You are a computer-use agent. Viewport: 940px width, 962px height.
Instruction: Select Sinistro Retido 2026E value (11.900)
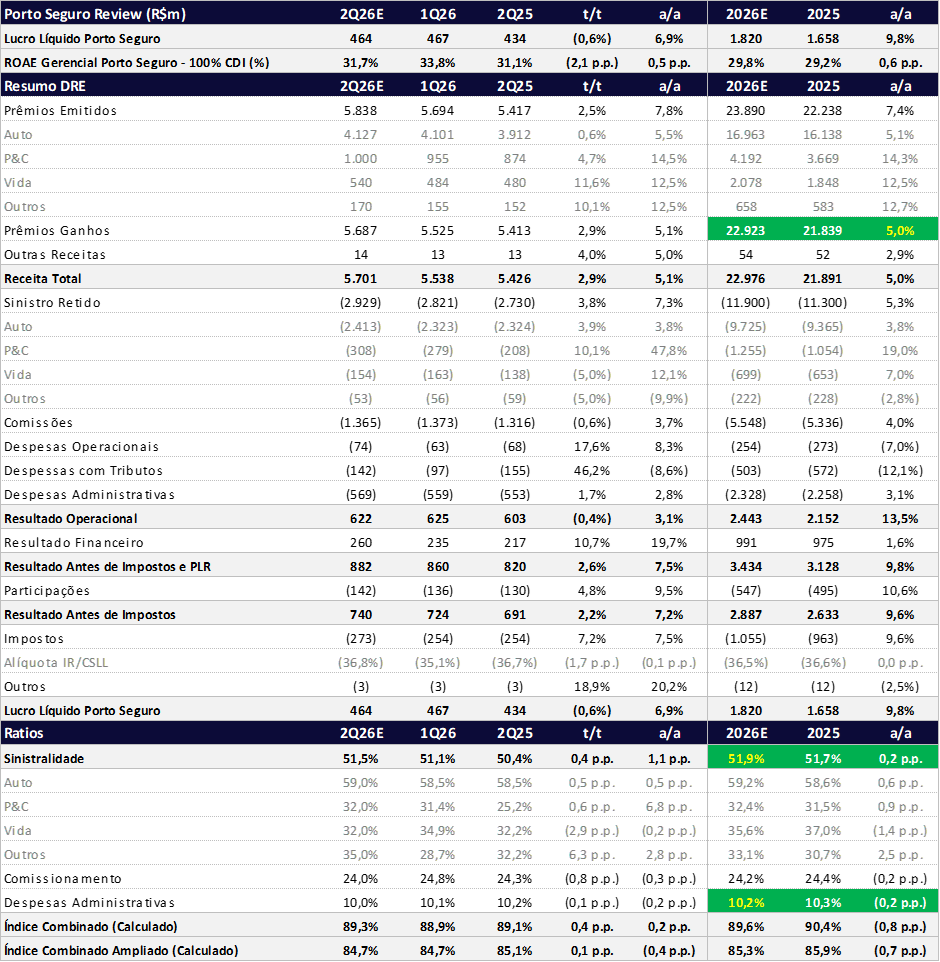point(746,302)
